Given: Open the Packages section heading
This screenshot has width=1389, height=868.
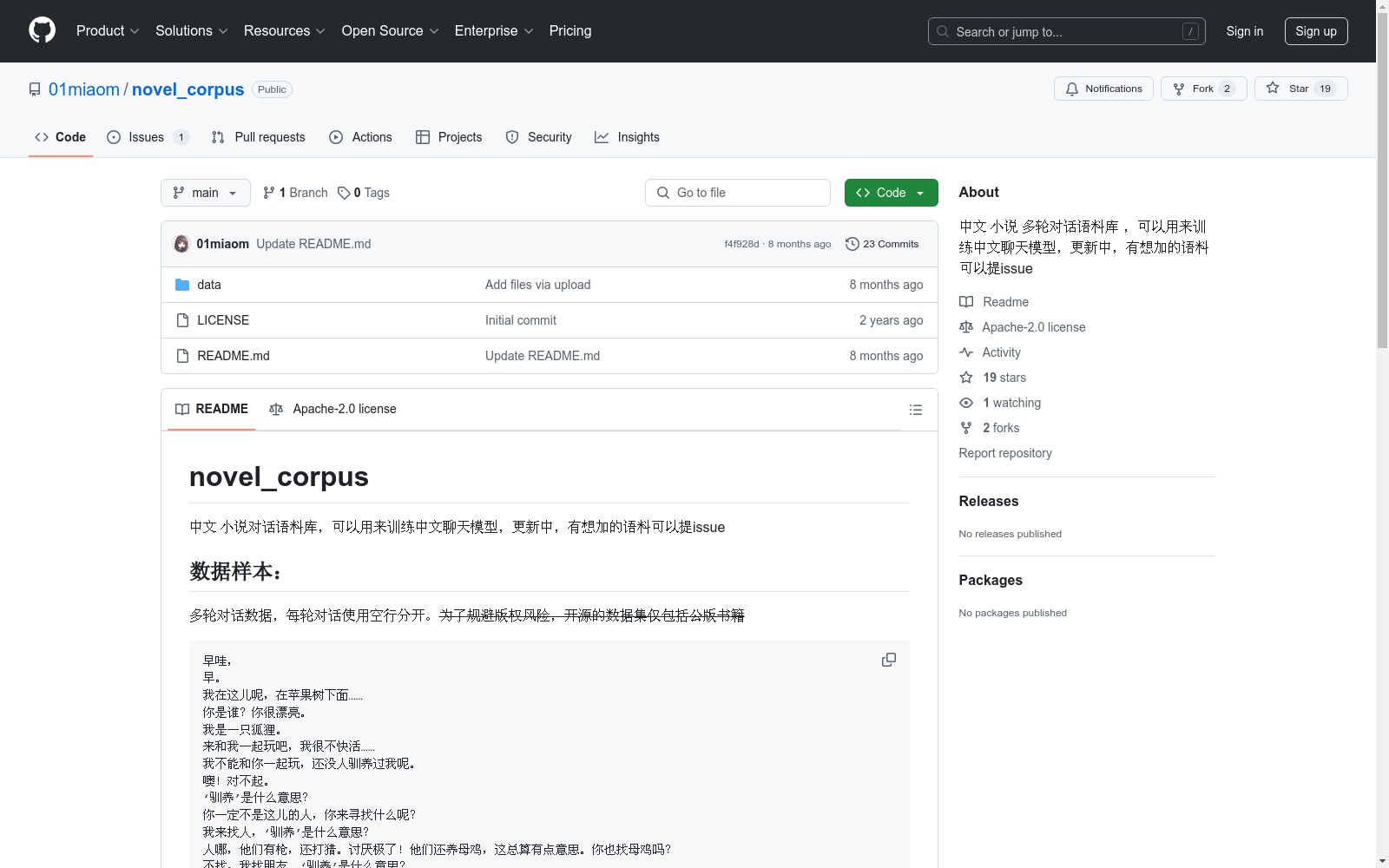Looking at the screenshot, I should 991,580.
